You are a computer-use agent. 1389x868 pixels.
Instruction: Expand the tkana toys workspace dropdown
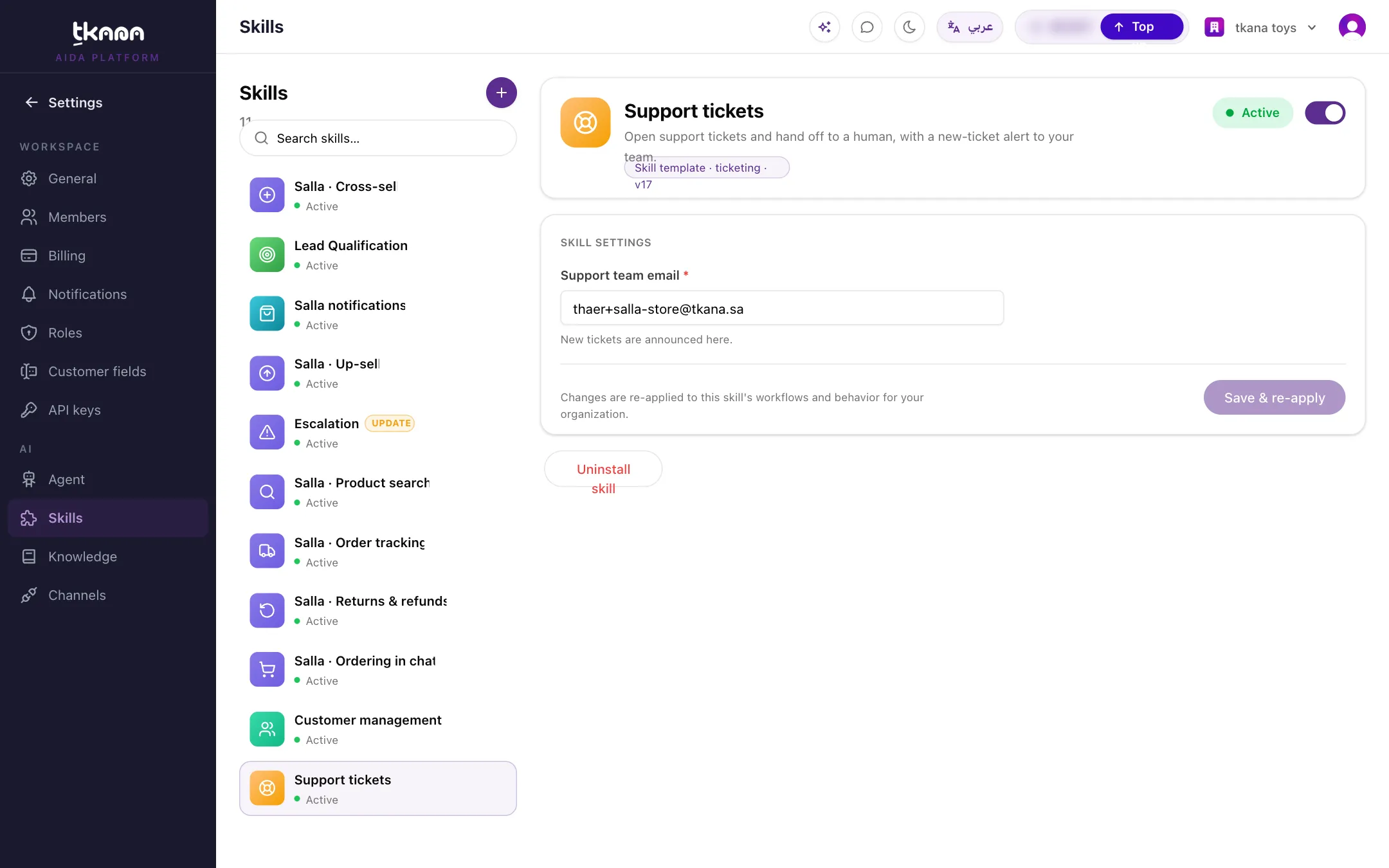1261,27
